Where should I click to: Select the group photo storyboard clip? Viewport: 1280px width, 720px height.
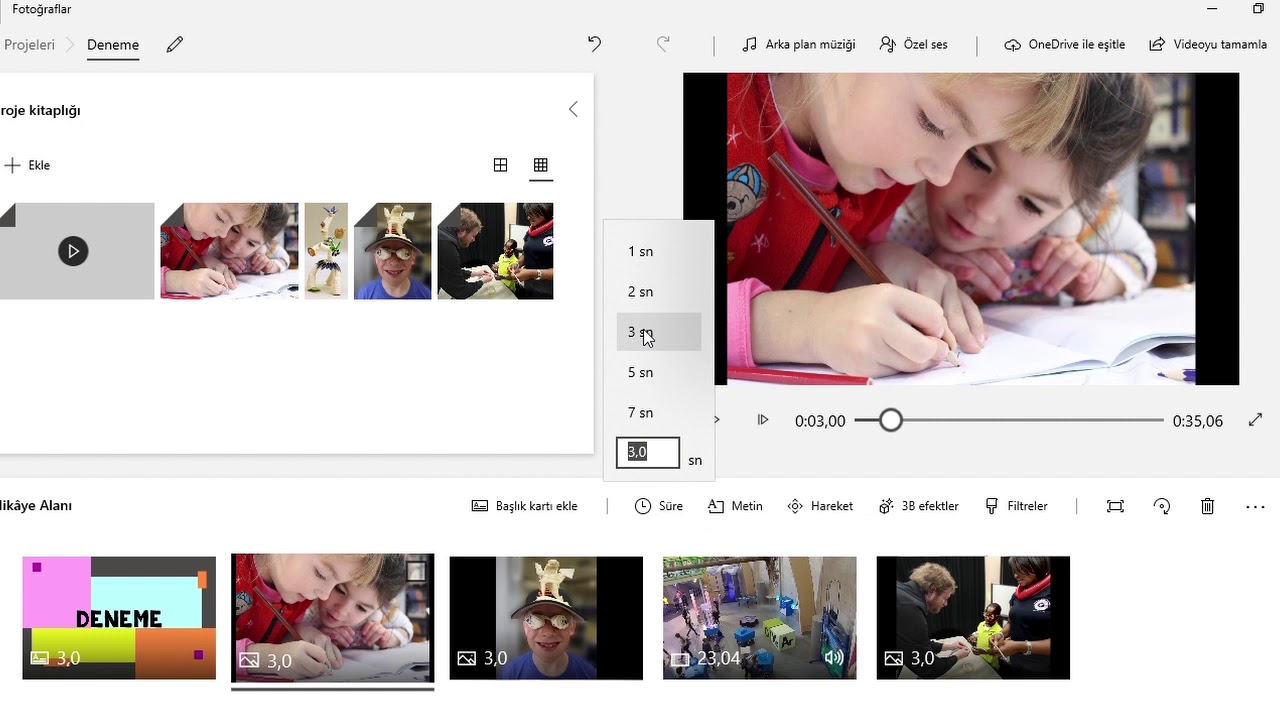(x=973, y=618)
